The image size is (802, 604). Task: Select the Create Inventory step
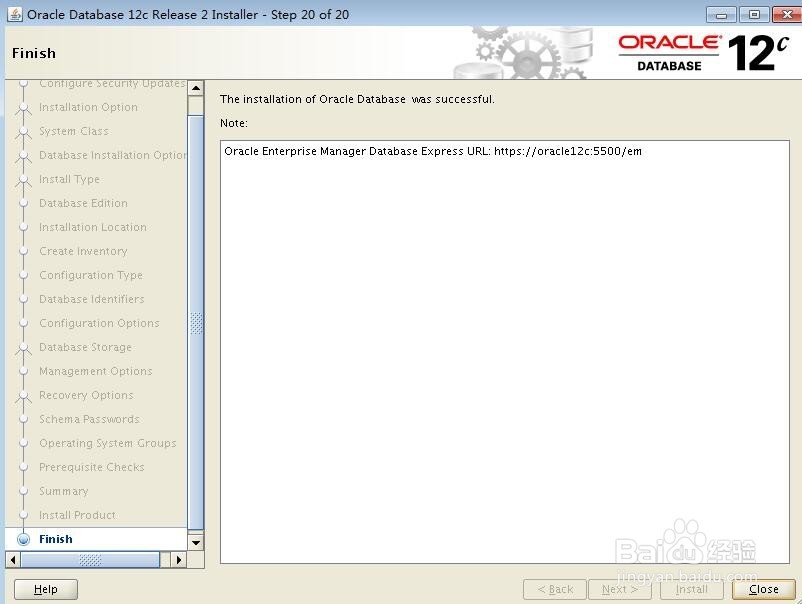pos(83,251)
